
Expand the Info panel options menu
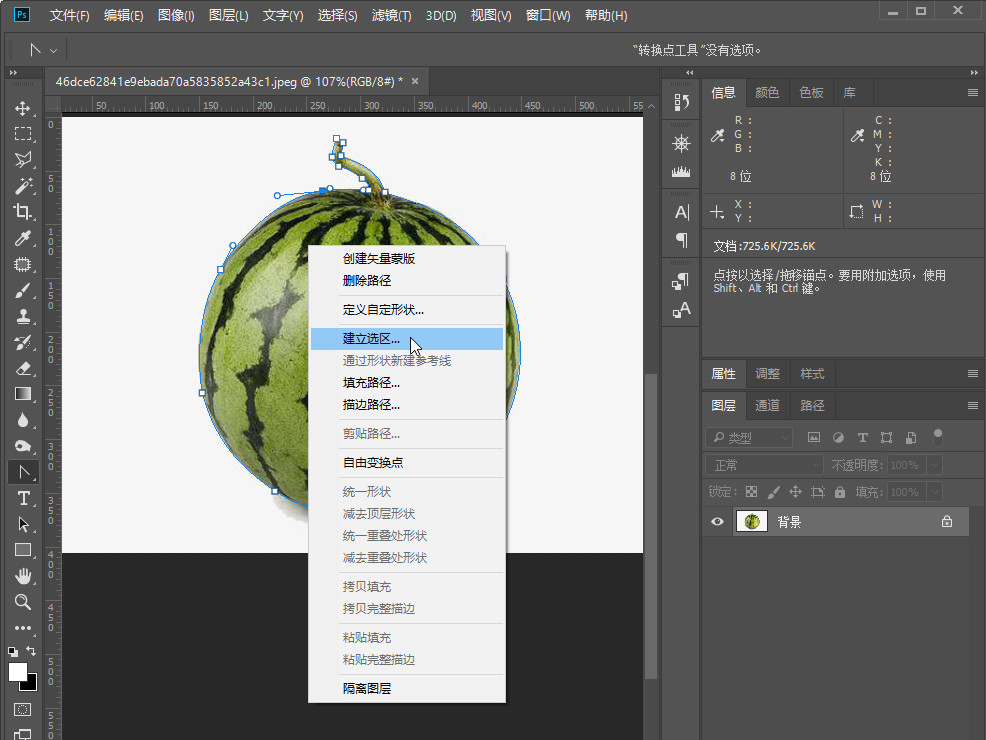tap(973, 93)
